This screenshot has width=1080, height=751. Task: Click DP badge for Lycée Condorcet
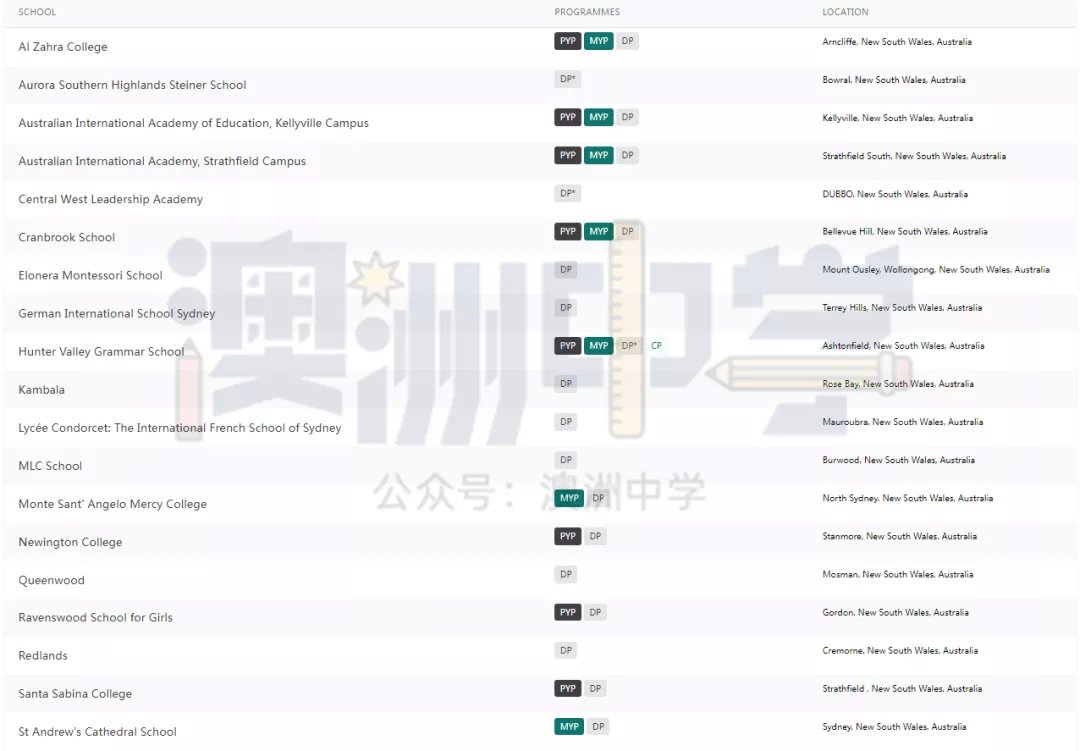(565, 422)
